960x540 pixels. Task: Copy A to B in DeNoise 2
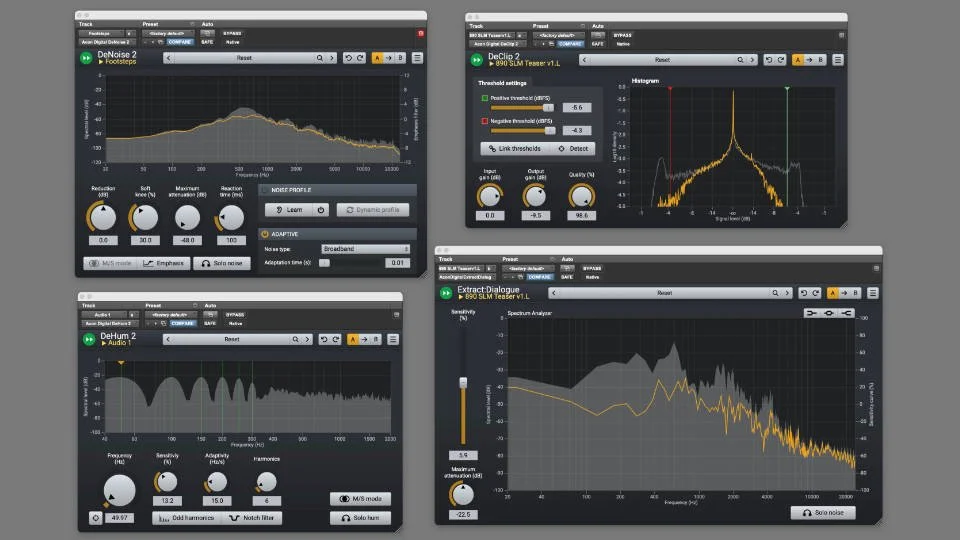389,58
